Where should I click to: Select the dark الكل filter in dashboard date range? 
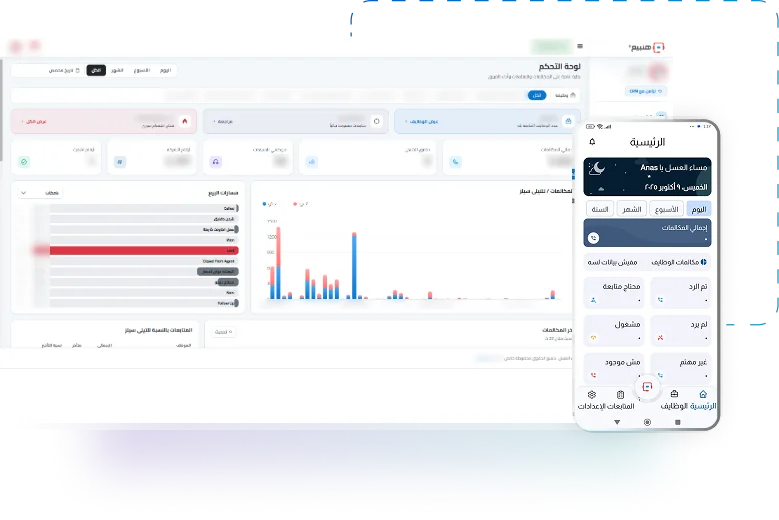(96, 71)
